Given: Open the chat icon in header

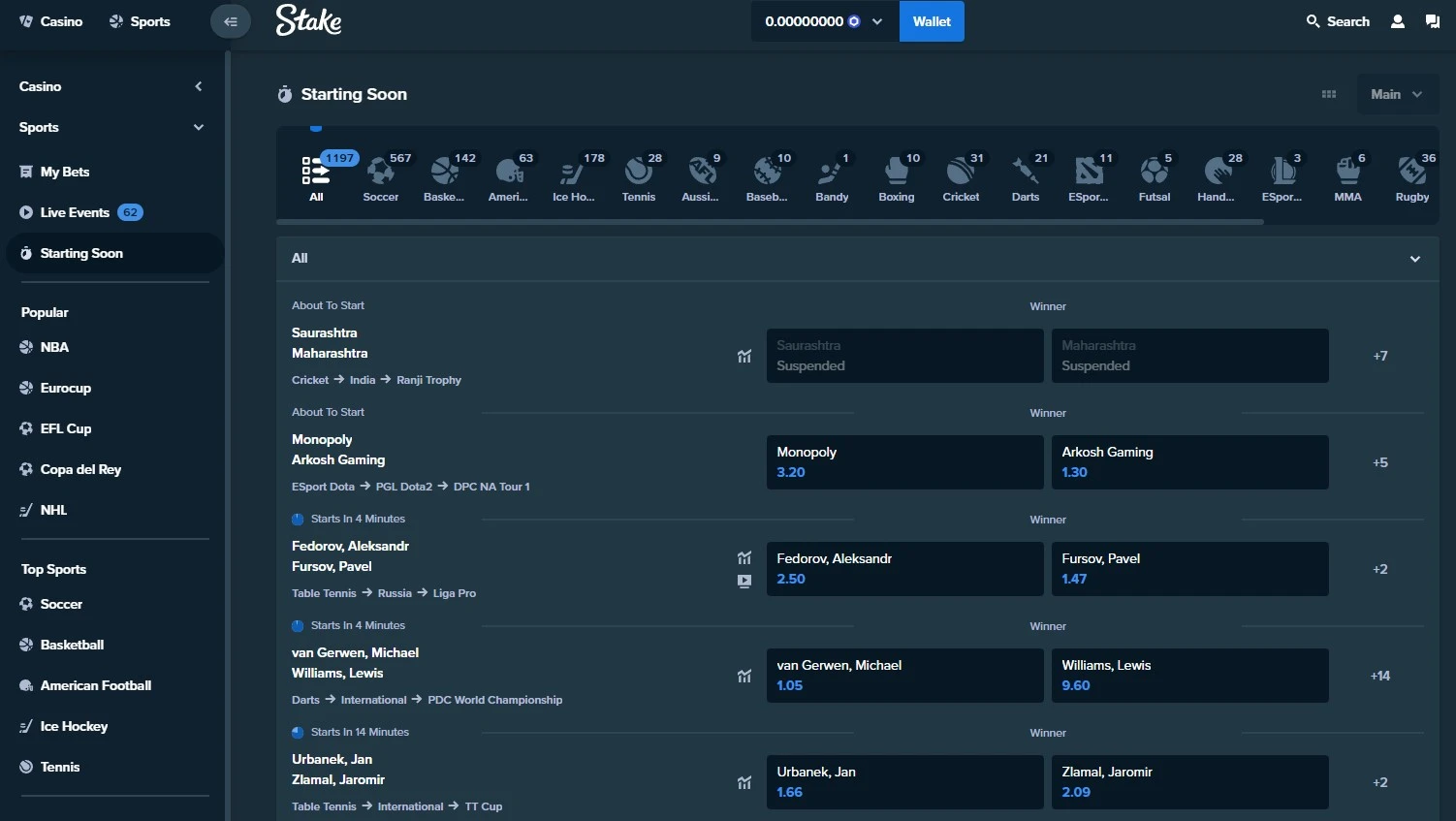Looking at the screenshot, I should click(1433, 21).
